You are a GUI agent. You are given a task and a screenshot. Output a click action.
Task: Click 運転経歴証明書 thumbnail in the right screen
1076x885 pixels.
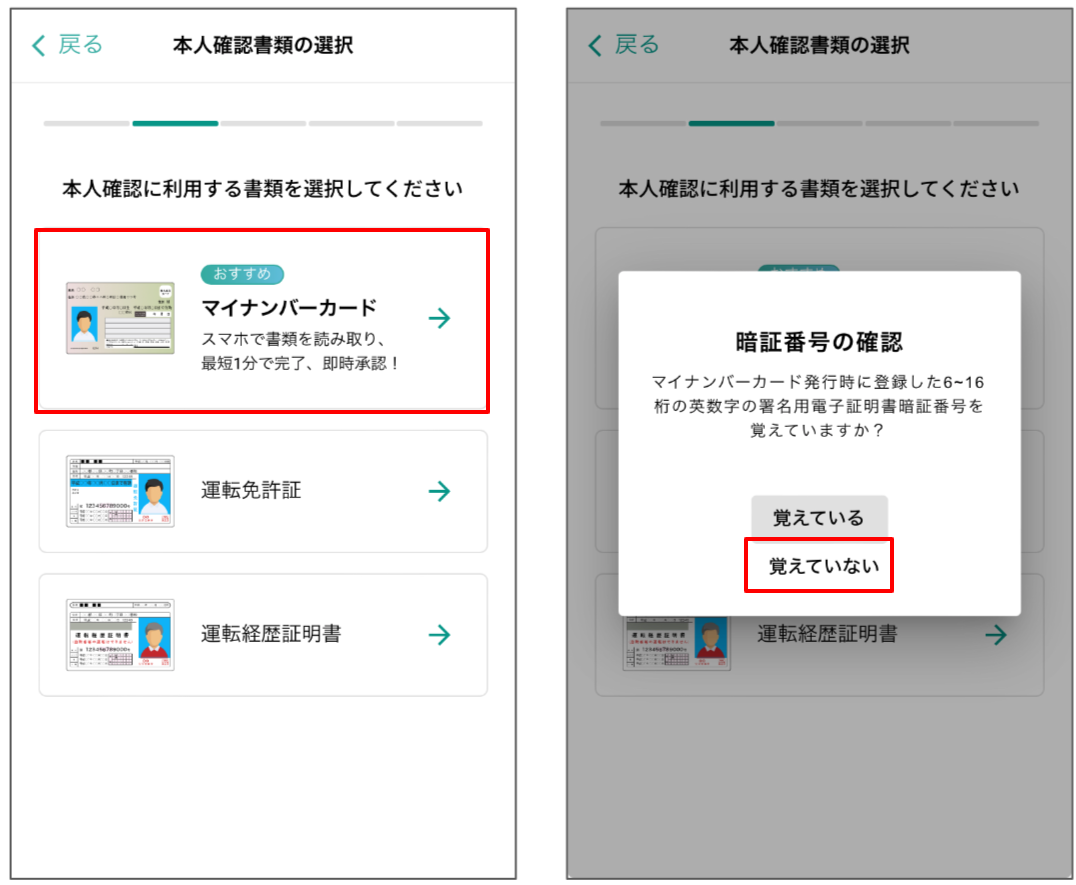pos(677,643)
